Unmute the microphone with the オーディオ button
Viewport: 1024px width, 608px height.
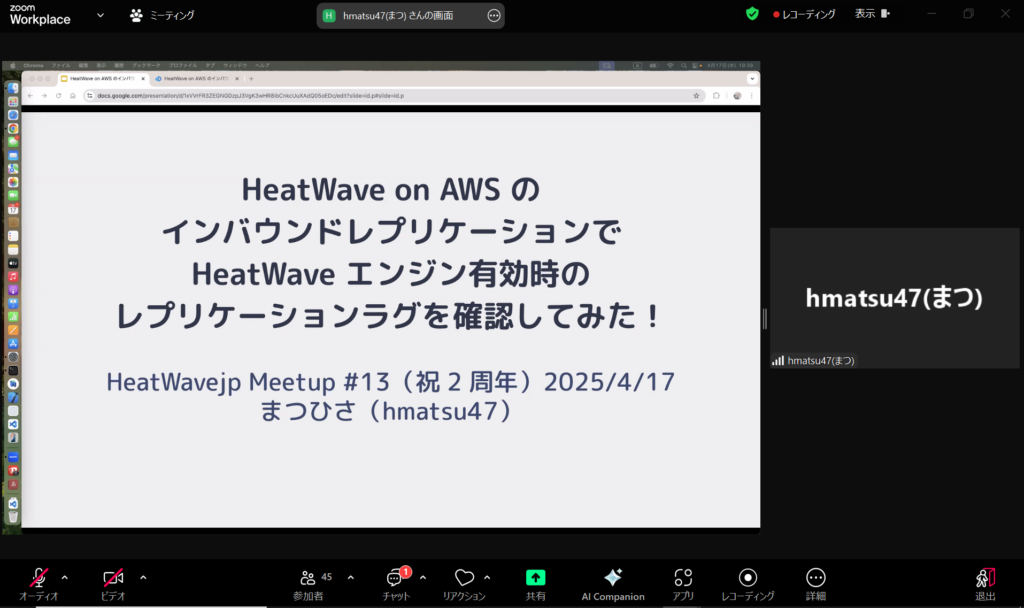[39, 584]
